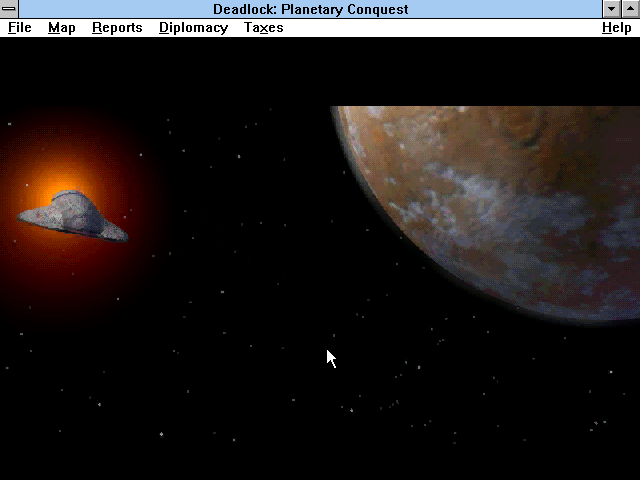Open the Taxes menu
Image resolution: width=640 pixels, height=480 pixels.
click(x=264, y=28)
